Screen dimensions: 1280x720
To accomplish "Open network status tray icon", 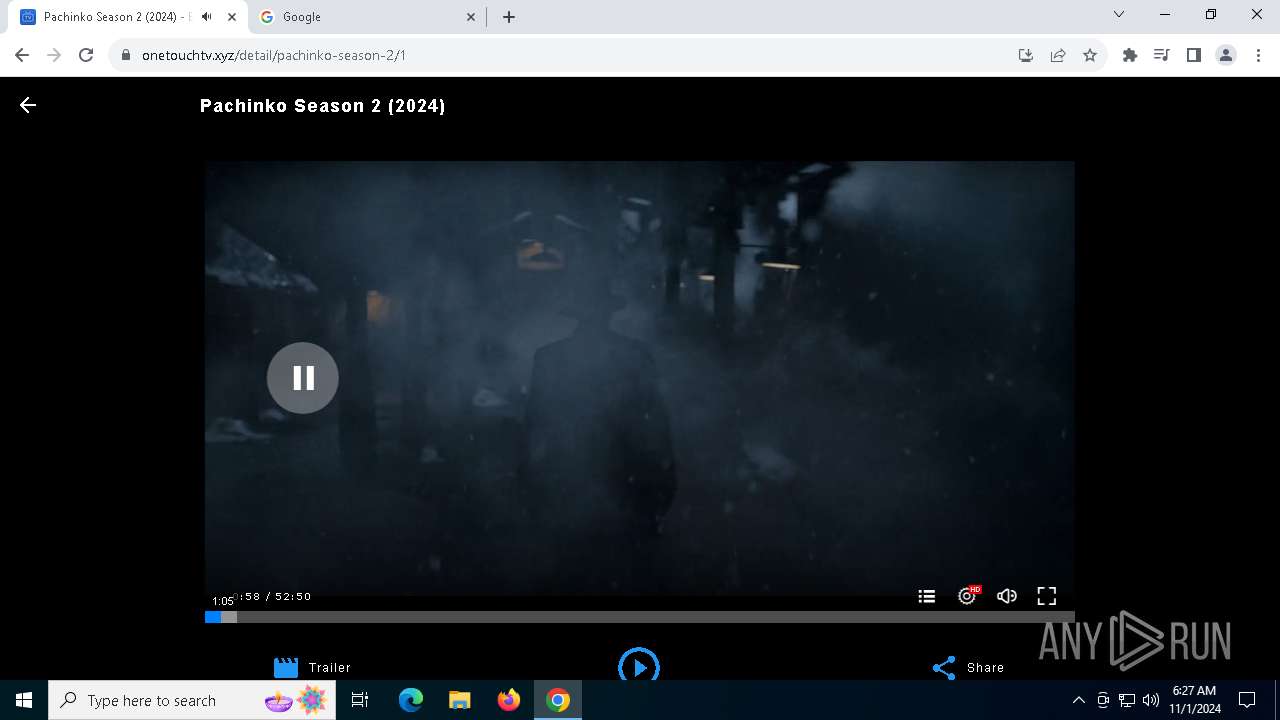I will pyautogui.click(x=1127, y=700).
